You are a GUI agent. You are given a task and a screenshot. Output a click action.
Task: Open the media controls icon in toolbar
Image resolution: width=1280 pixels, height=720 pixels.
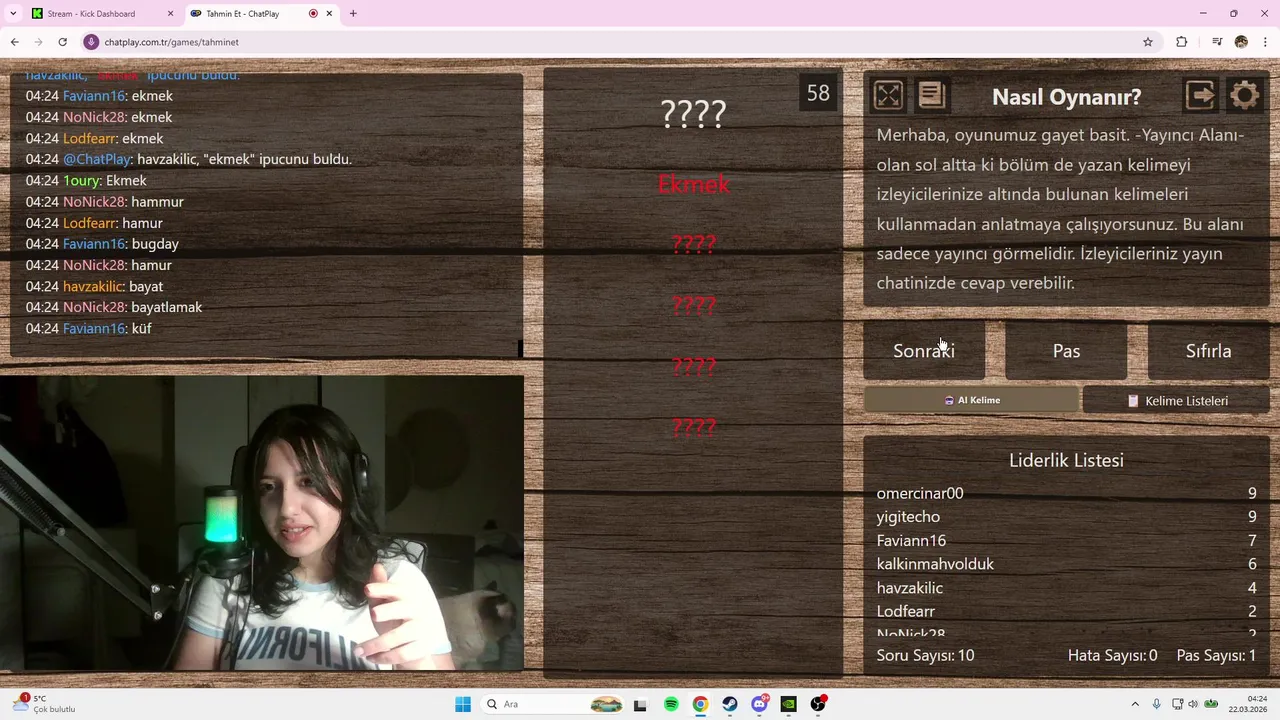pyautogui.click(x=1217, y=42)
